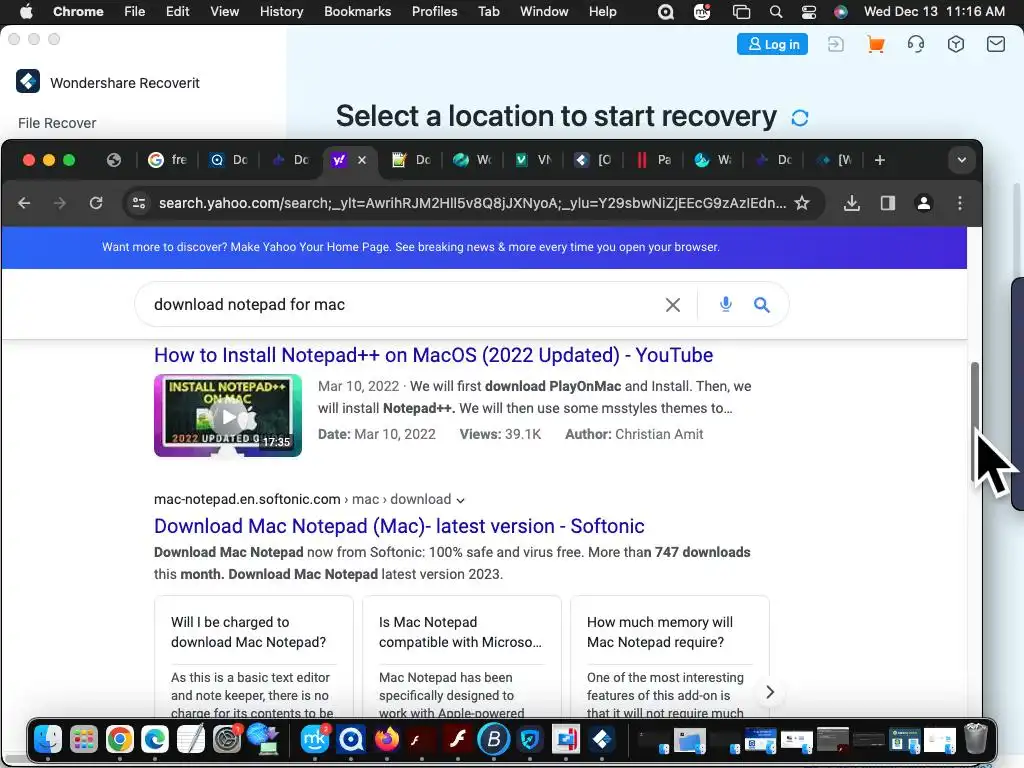Click the Wondershare Recoverit logo
1024x768 pixels.
[x=28, y=82]
